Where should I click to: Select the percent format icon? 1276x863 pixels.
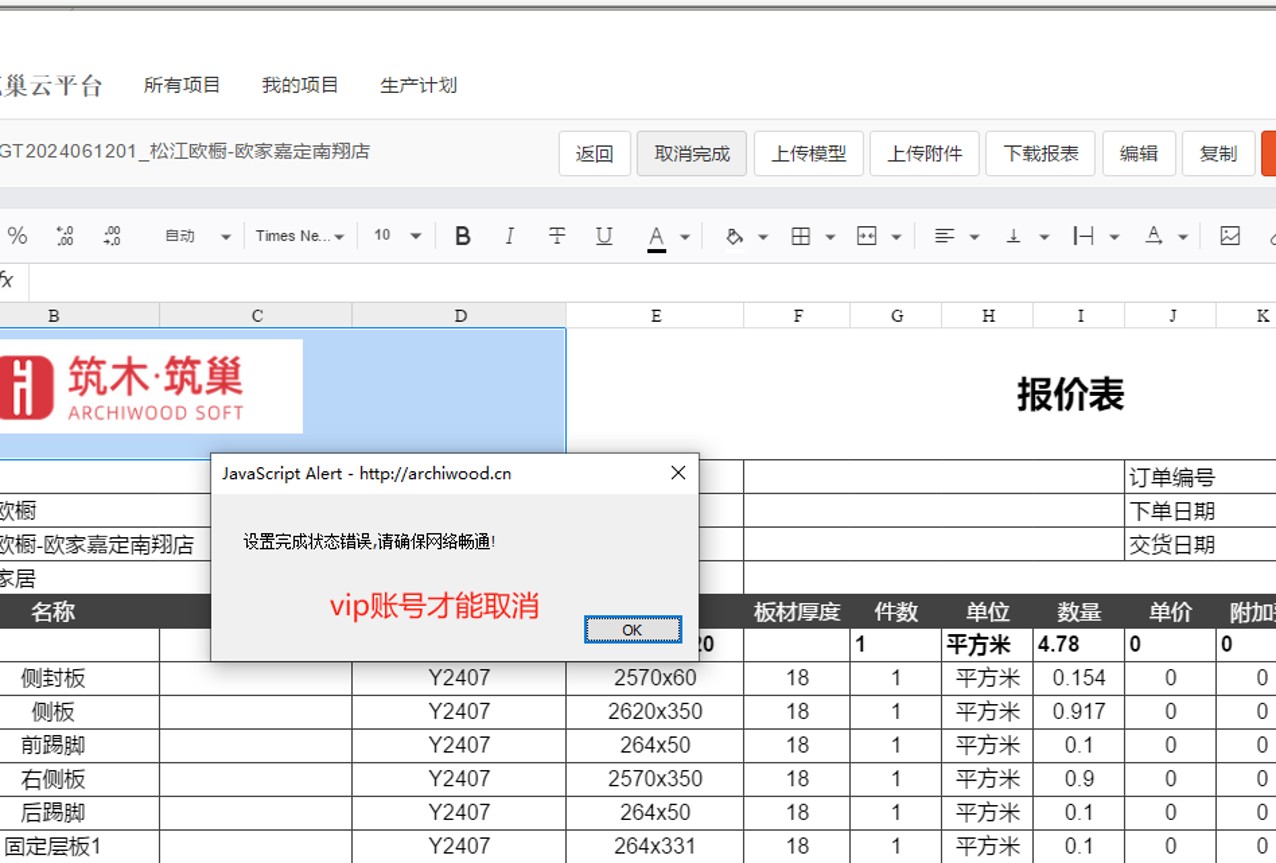click(15, 236)
